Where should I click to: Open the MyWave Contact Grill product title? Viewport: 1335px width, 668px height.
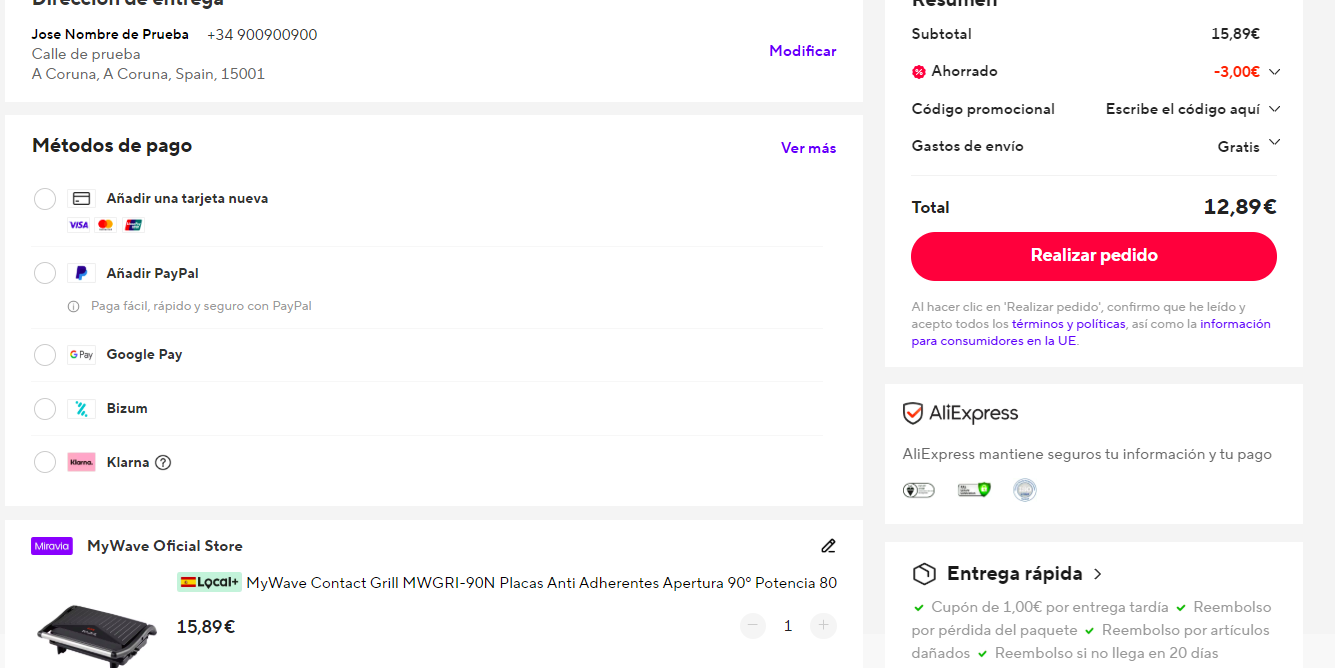tap(542, 583)
